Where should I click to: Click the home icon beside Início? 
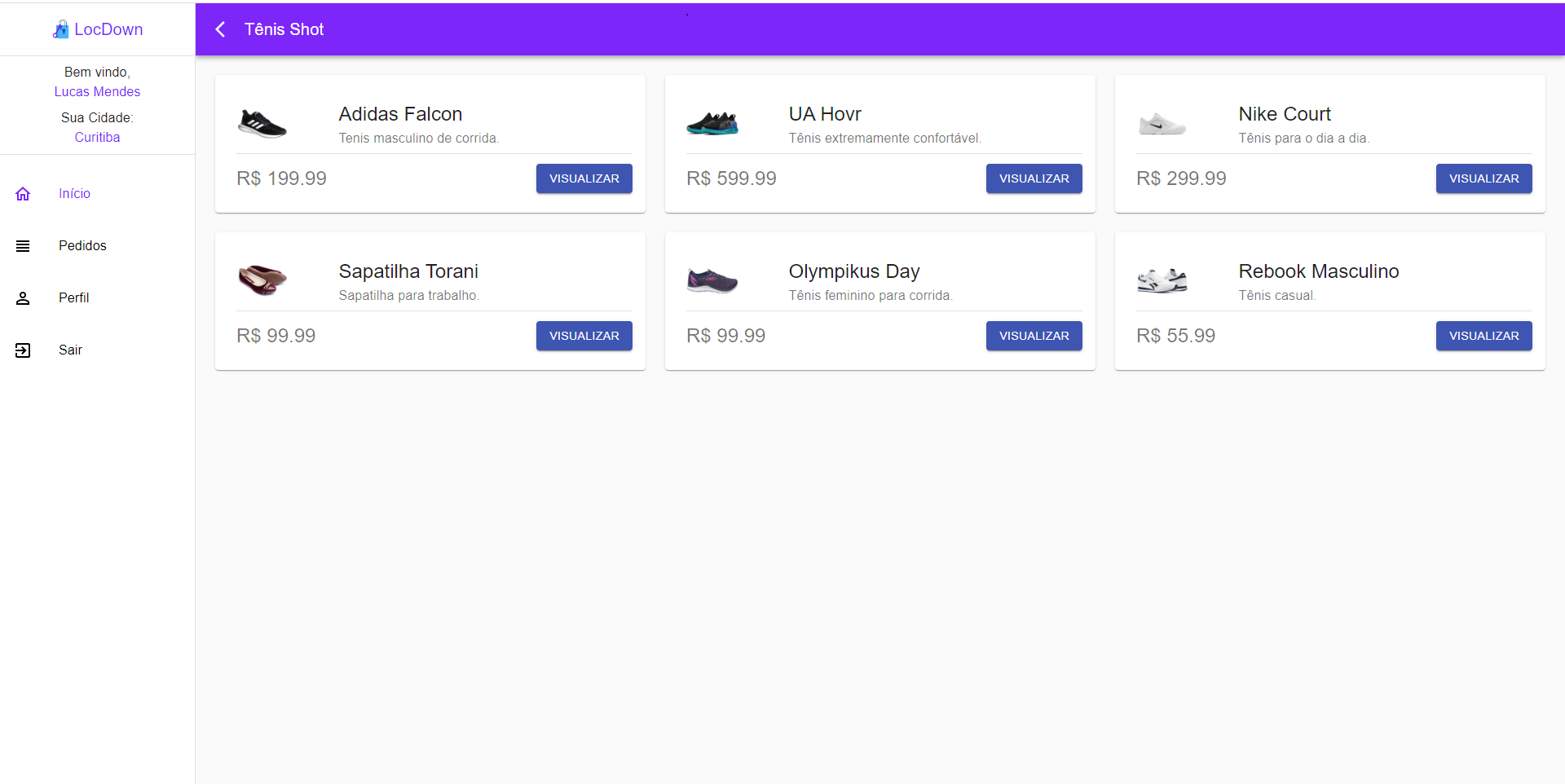(23, 194)
